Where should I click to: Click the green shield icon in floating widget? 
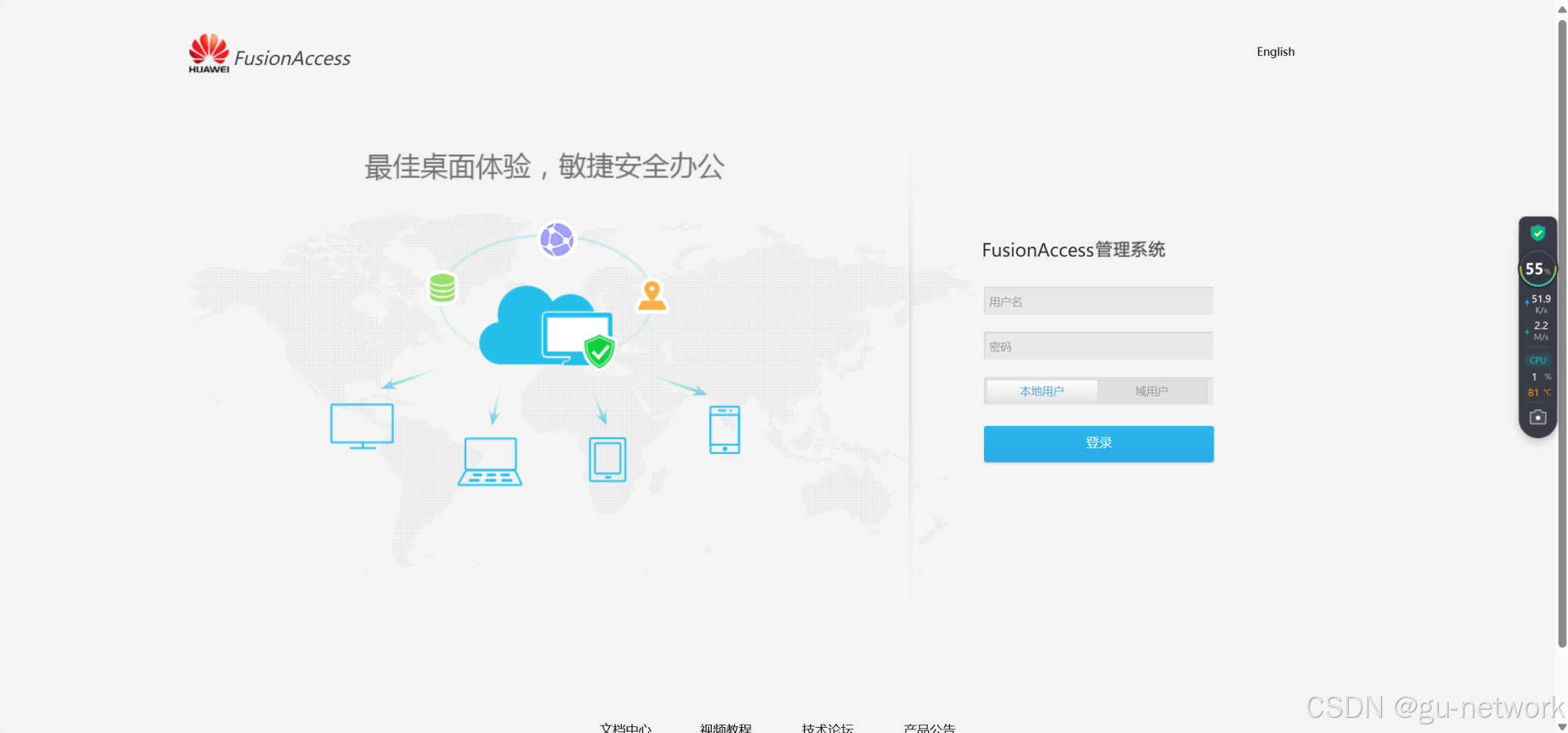(1538, 232)
